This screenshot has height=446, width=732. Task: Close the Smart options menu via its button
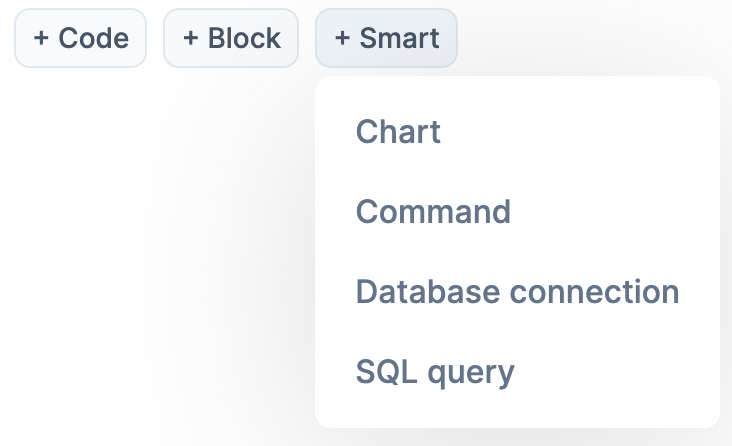(x=386, y=38)
